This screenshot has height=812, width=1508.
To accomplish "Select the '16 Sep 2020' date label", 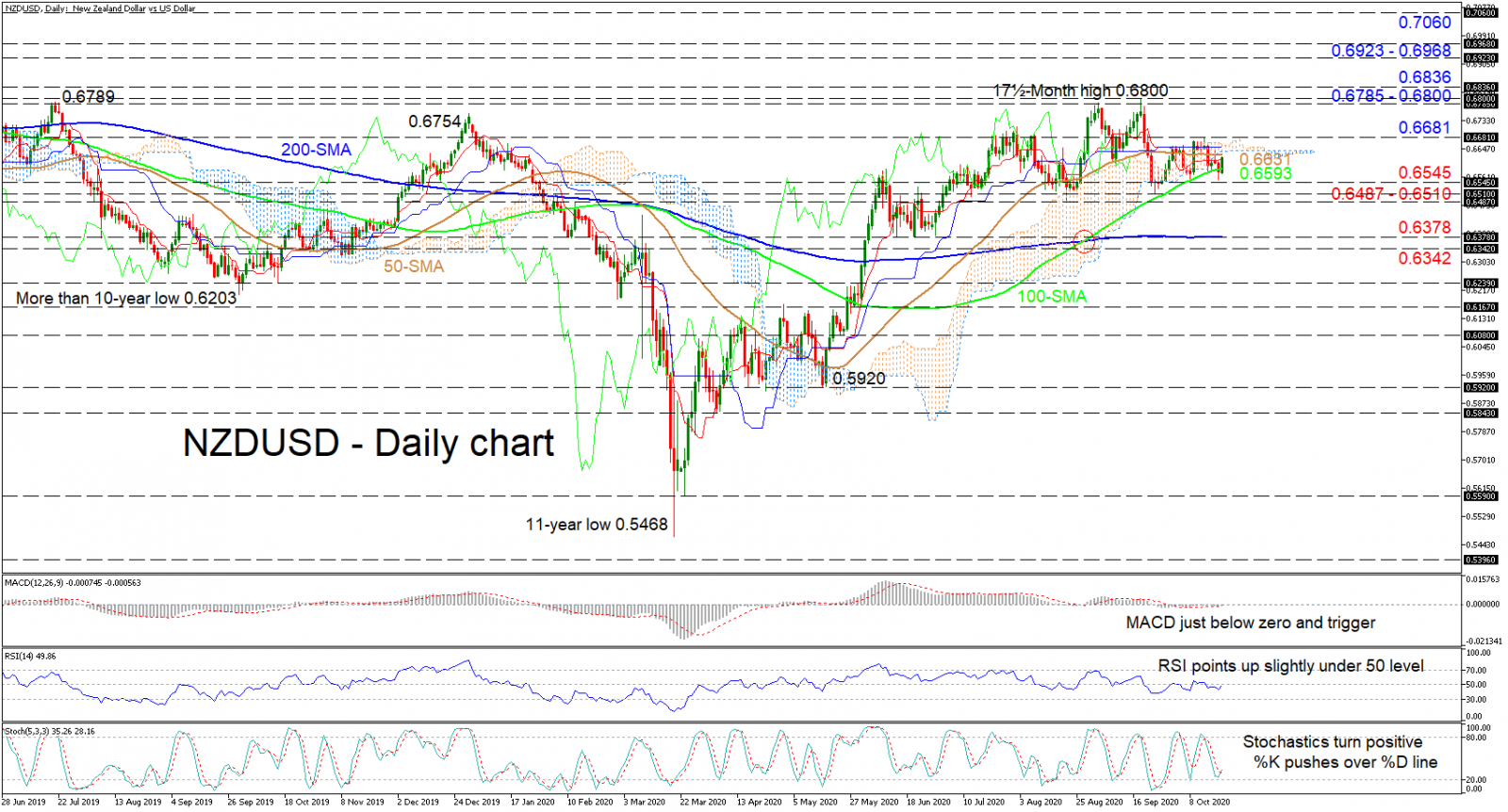I will click(x=1156, y=803).
